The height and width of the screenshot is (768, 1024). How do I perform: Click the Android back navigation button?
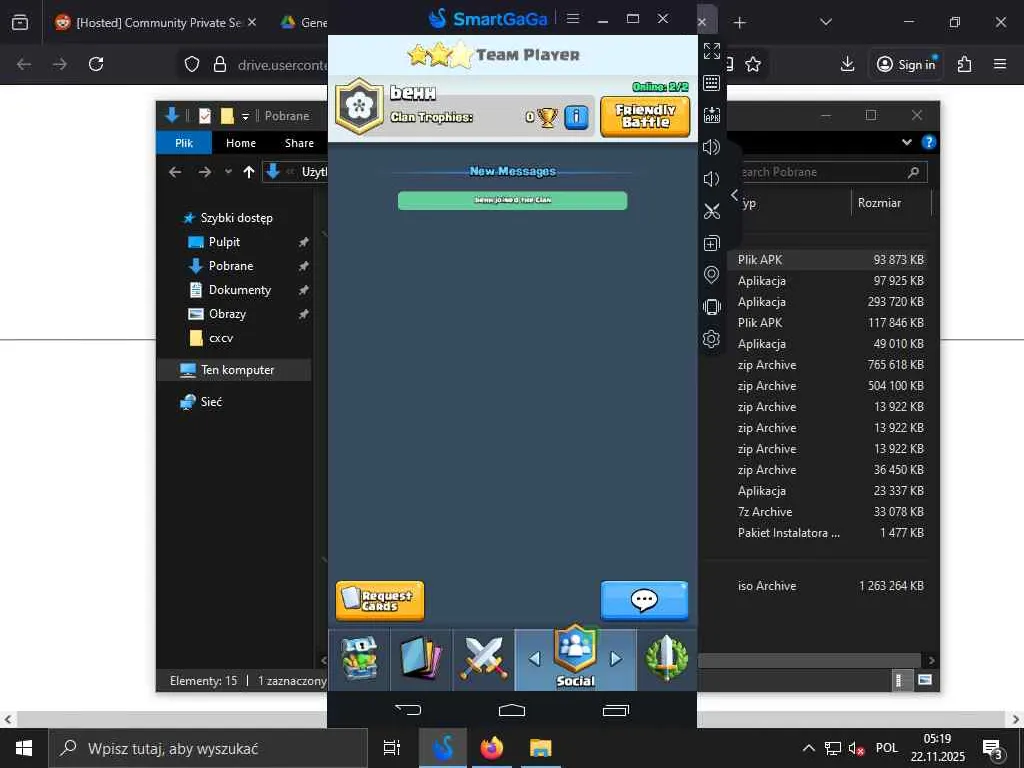click(408, 709)
